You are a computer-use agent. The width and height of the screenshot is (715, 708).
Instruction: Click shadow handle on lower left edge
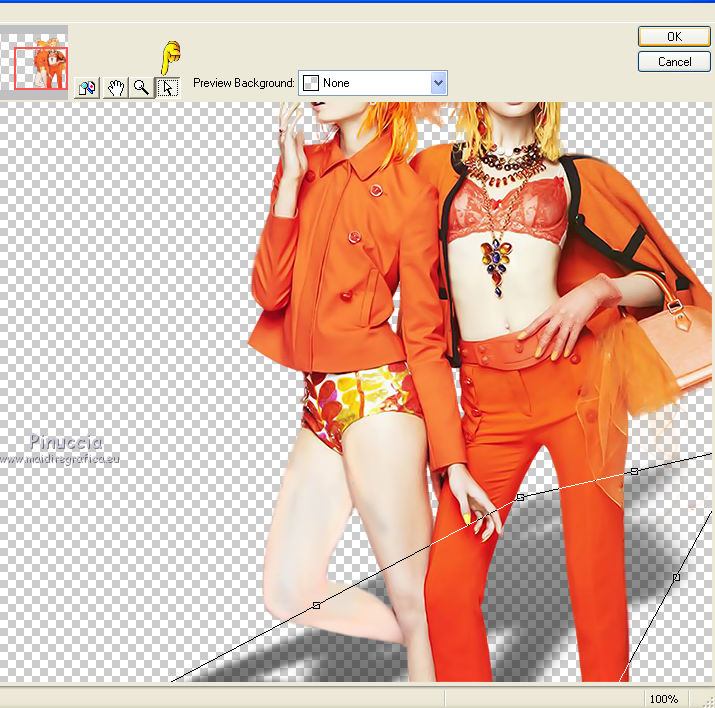(x=316, y=605)
